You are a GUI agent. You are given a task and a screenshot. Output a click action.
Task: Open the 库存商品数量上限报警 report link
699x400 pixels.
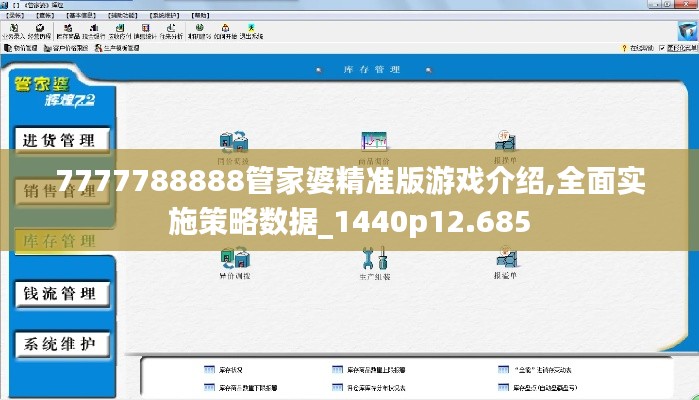coord(369,370)
